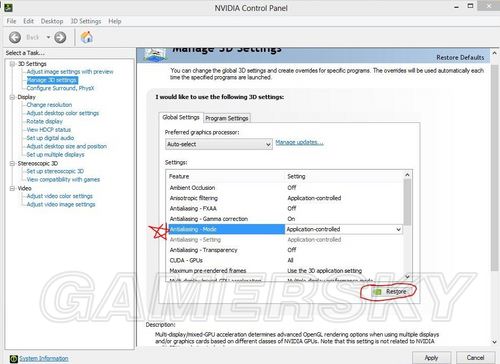
Task: Switch to the Program Settings tab
Action: (x=227, y=118)
